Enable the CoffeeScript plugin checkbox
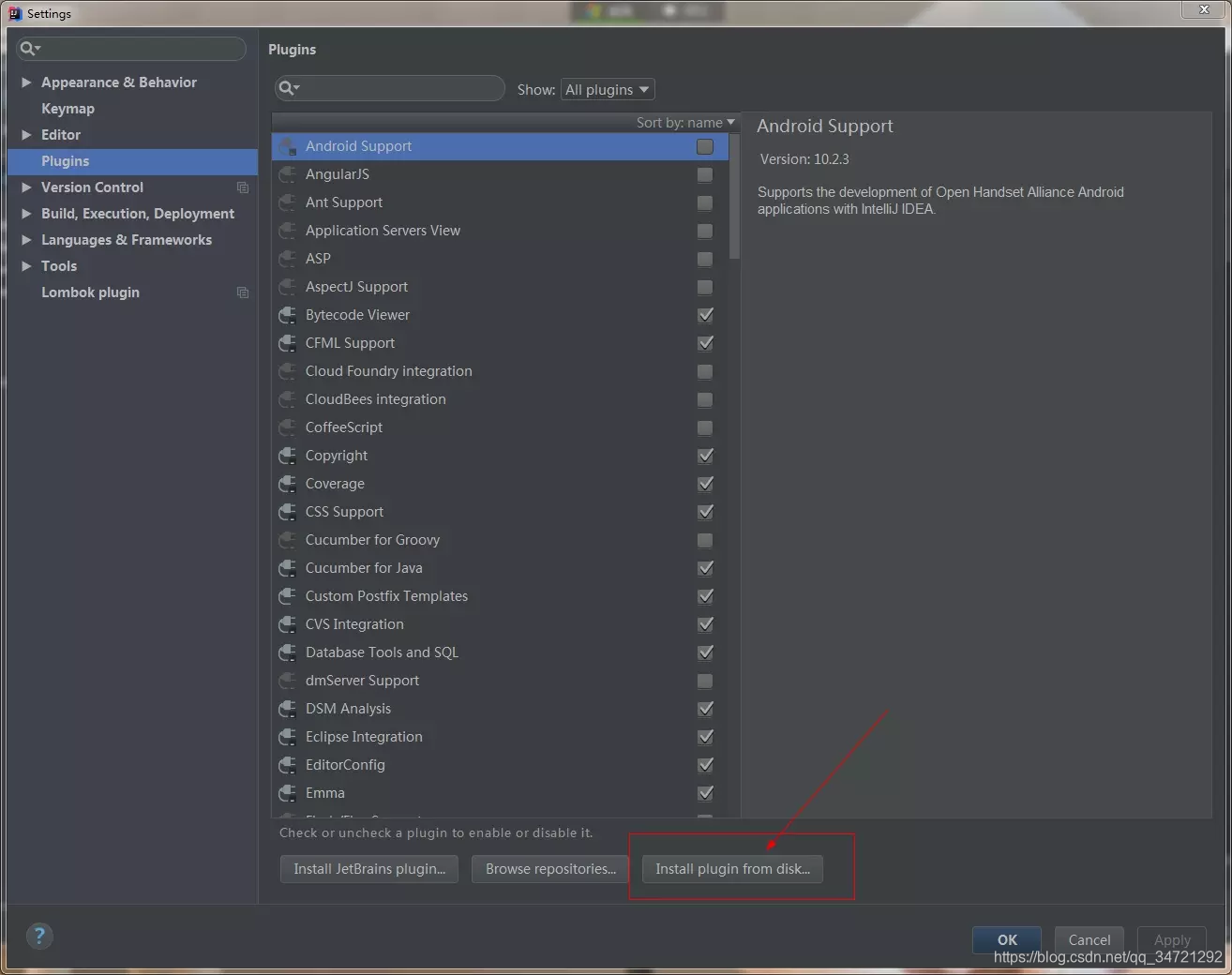 pos(705,427)
